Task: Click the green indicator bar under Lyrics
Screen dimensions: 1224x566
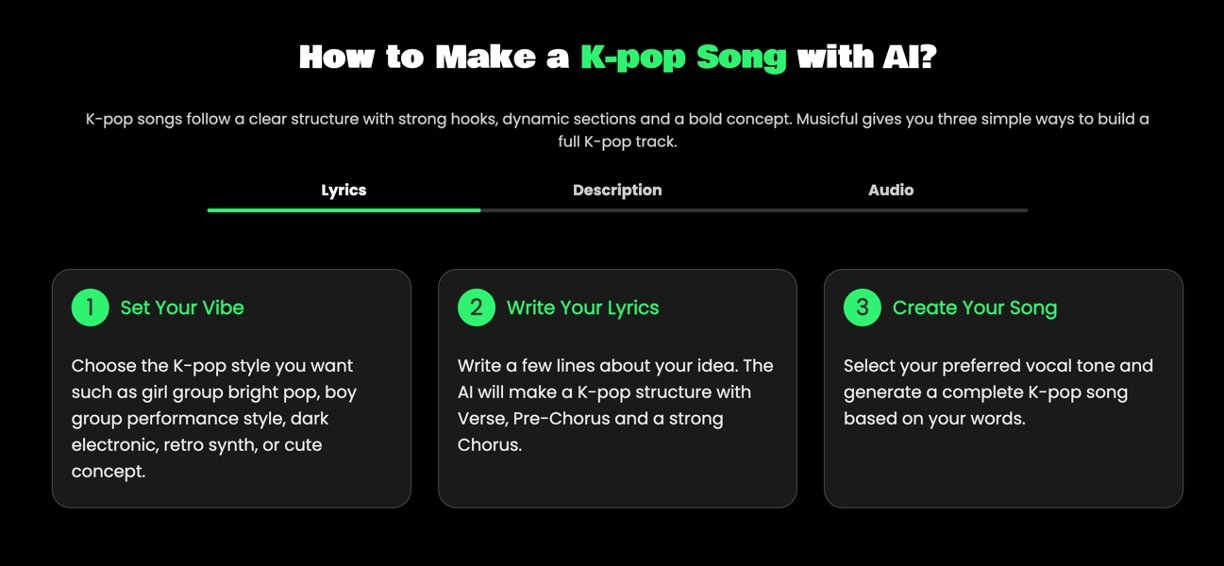Action: (344, 210)
